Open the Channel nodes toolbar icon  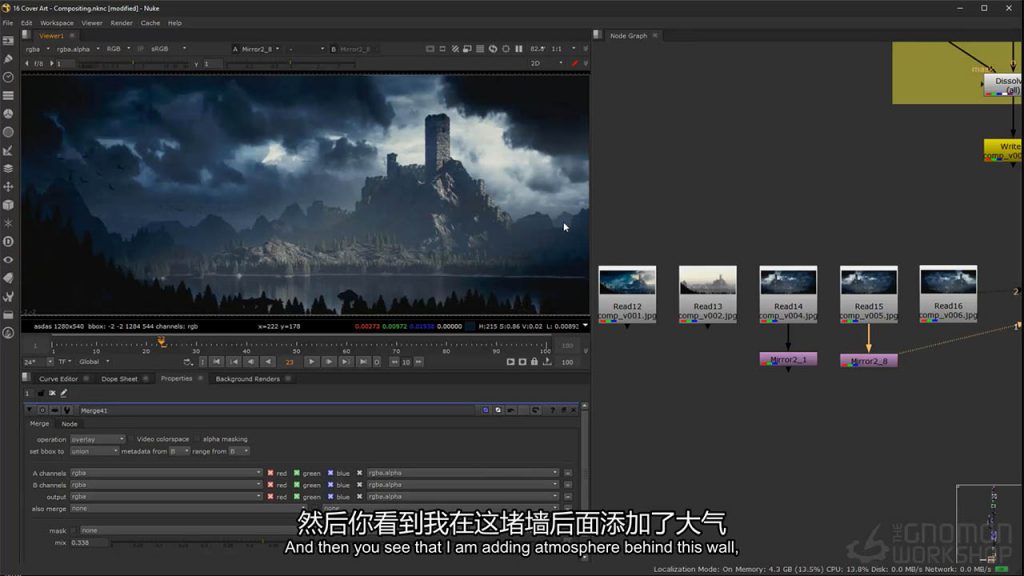coord(8,95)
